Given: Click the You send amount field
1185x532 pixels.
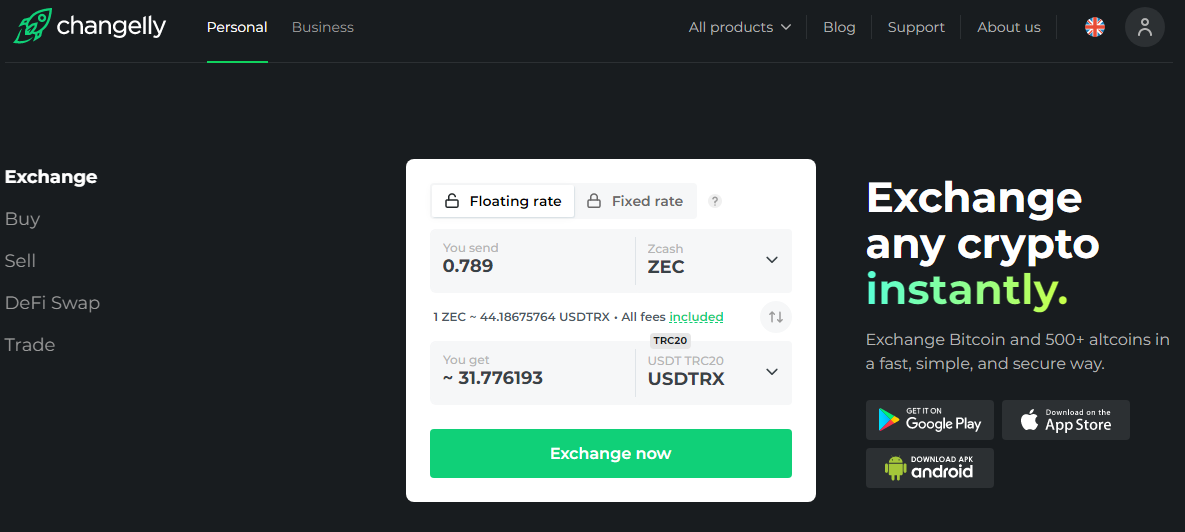Looking at the screenshot, I should (533, 261).
